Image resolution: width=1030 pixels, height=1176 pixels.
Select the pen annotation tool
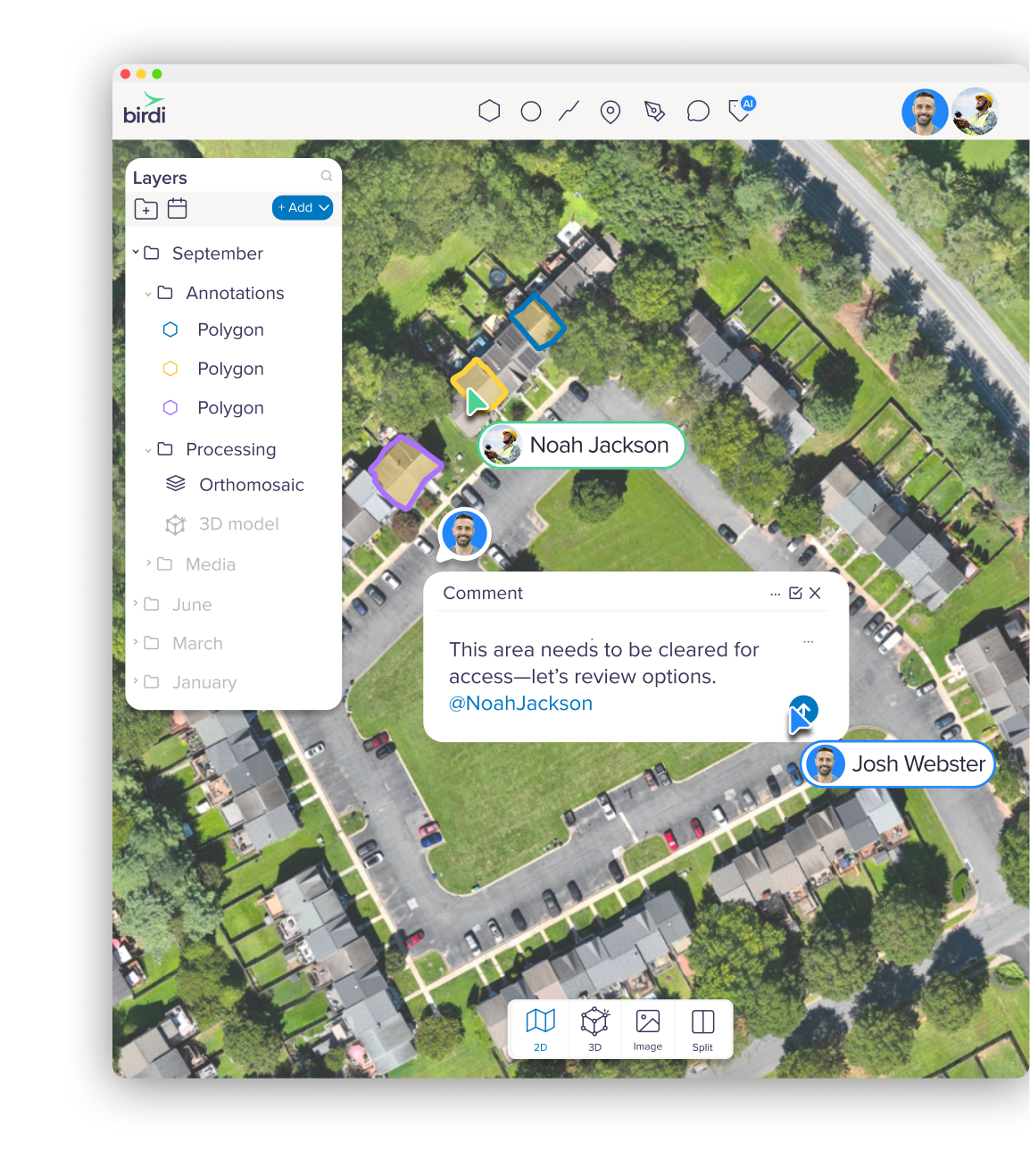(x=654, y=111)
